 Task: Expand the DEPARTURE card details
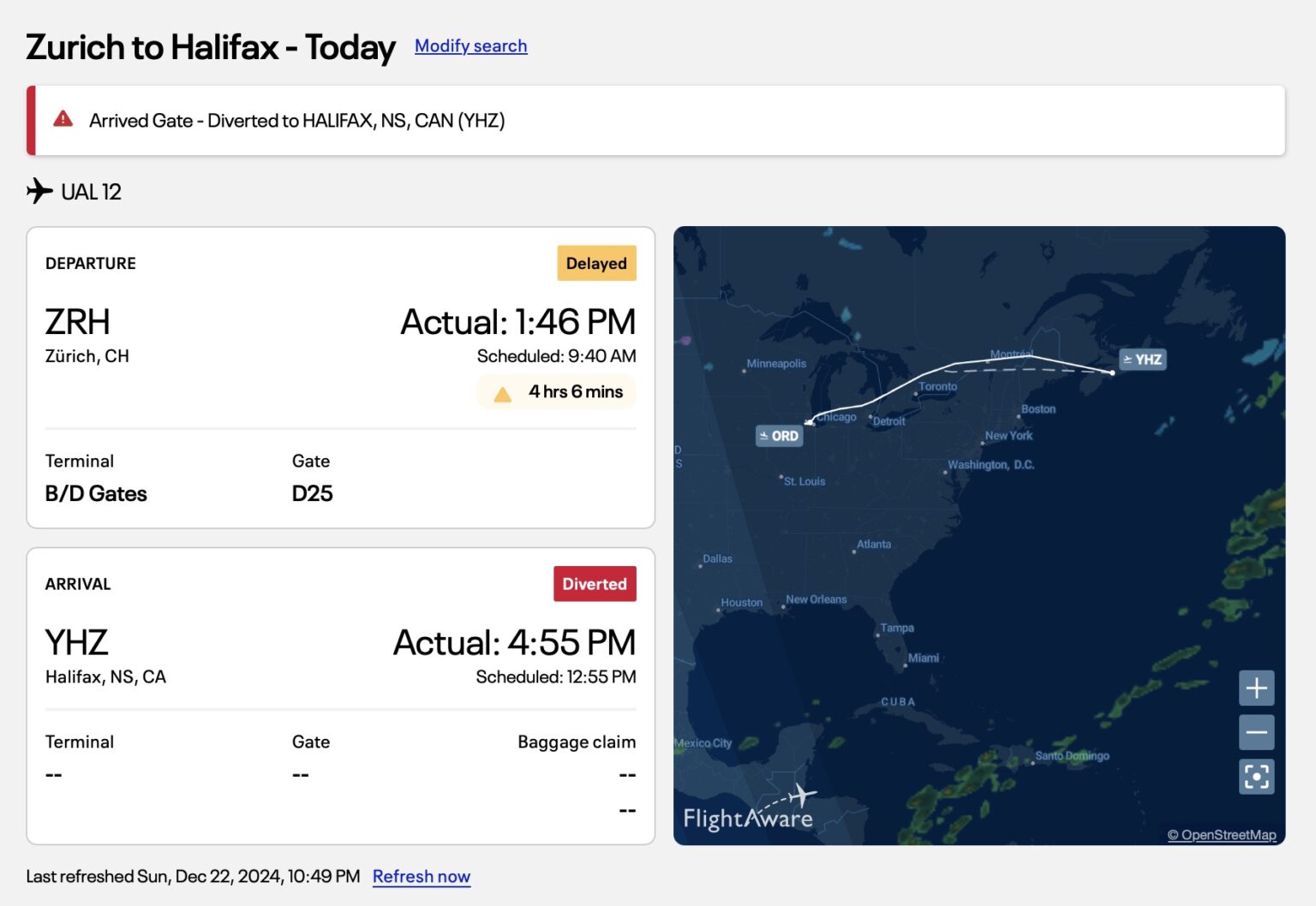(340, 377)
